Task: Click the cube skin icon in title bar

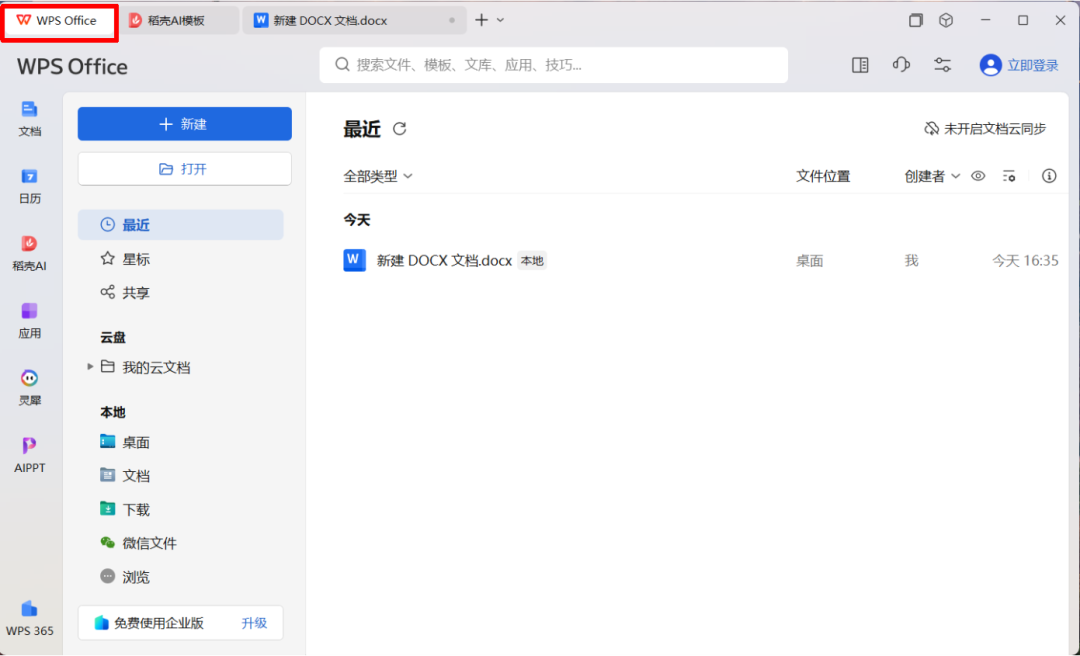Action: point(946,21)
